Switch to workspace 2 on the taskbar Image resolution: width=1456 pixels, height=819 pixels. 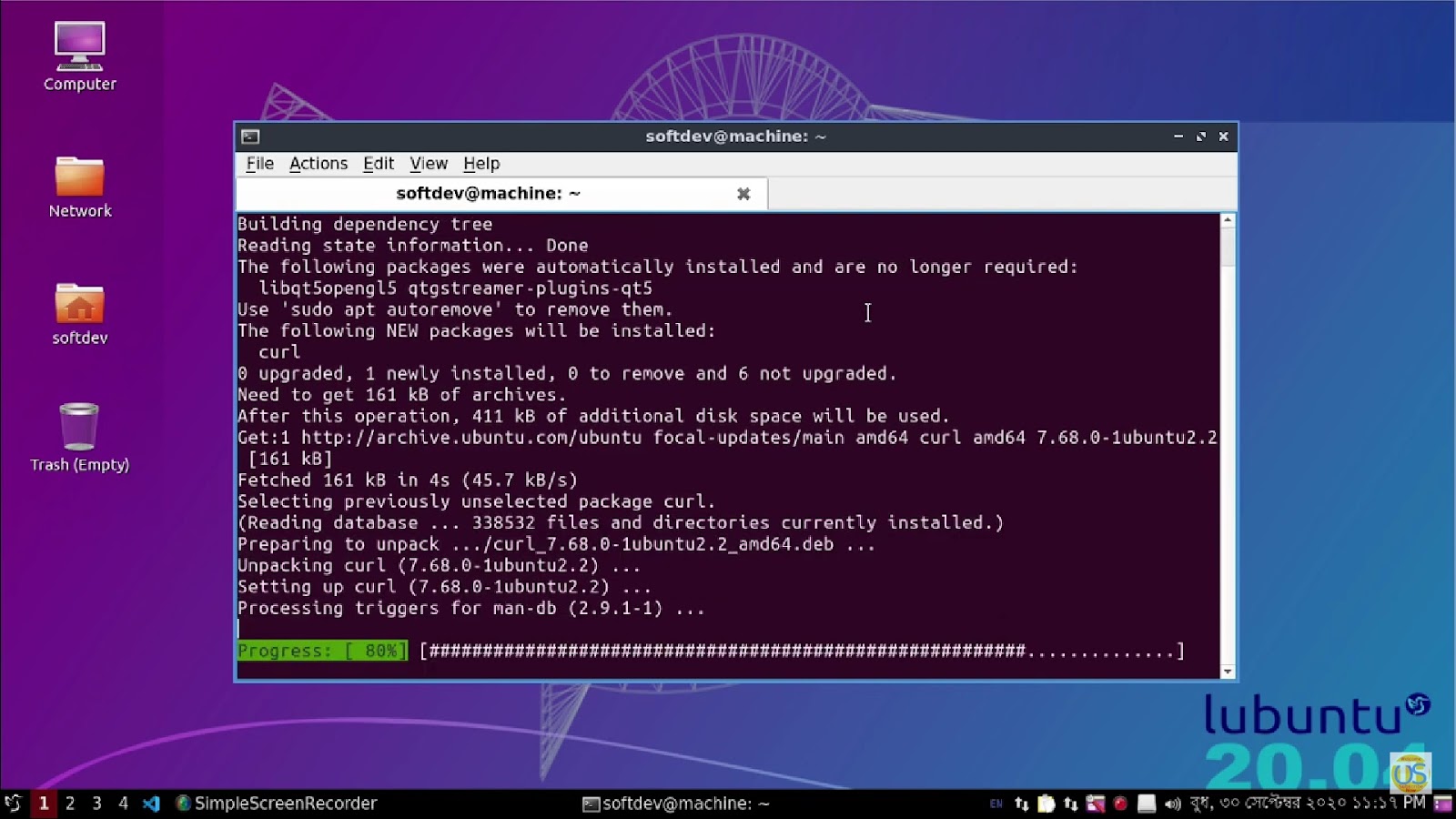click(69, 804)
